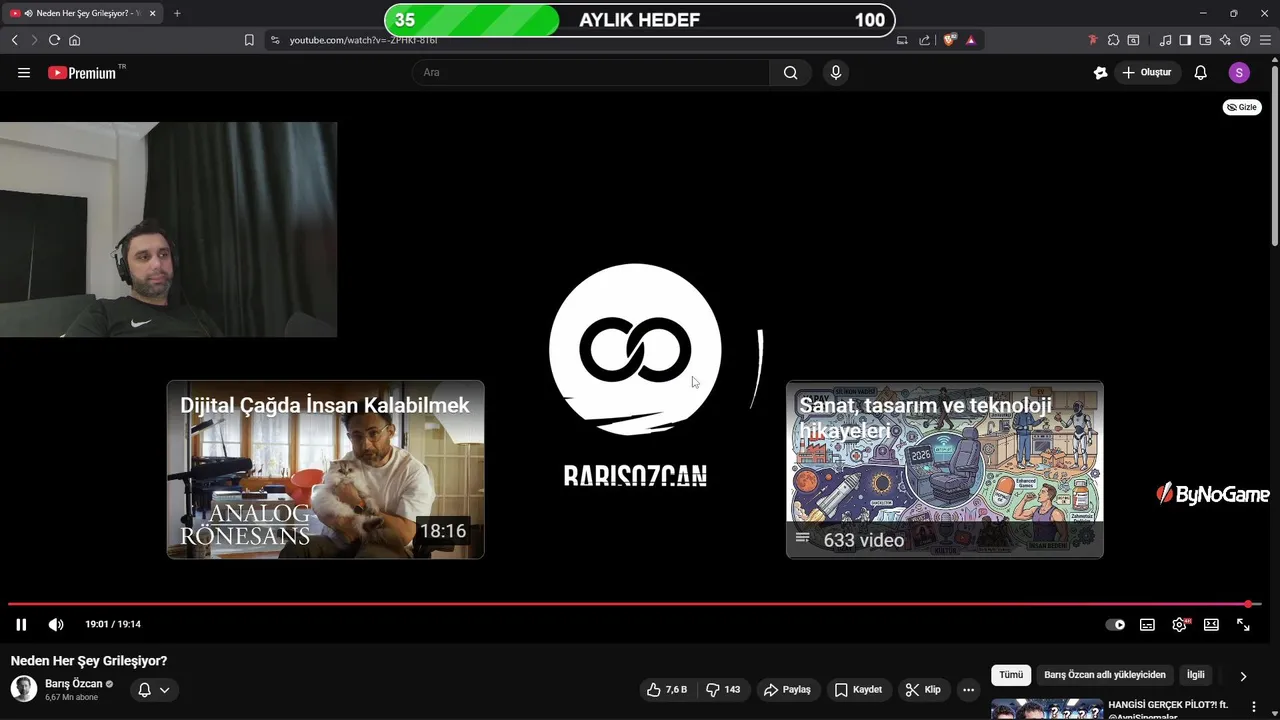Open the YouTube notifications bell
The height and width of the screenshot is (720, 1280).
point(1201,72)
